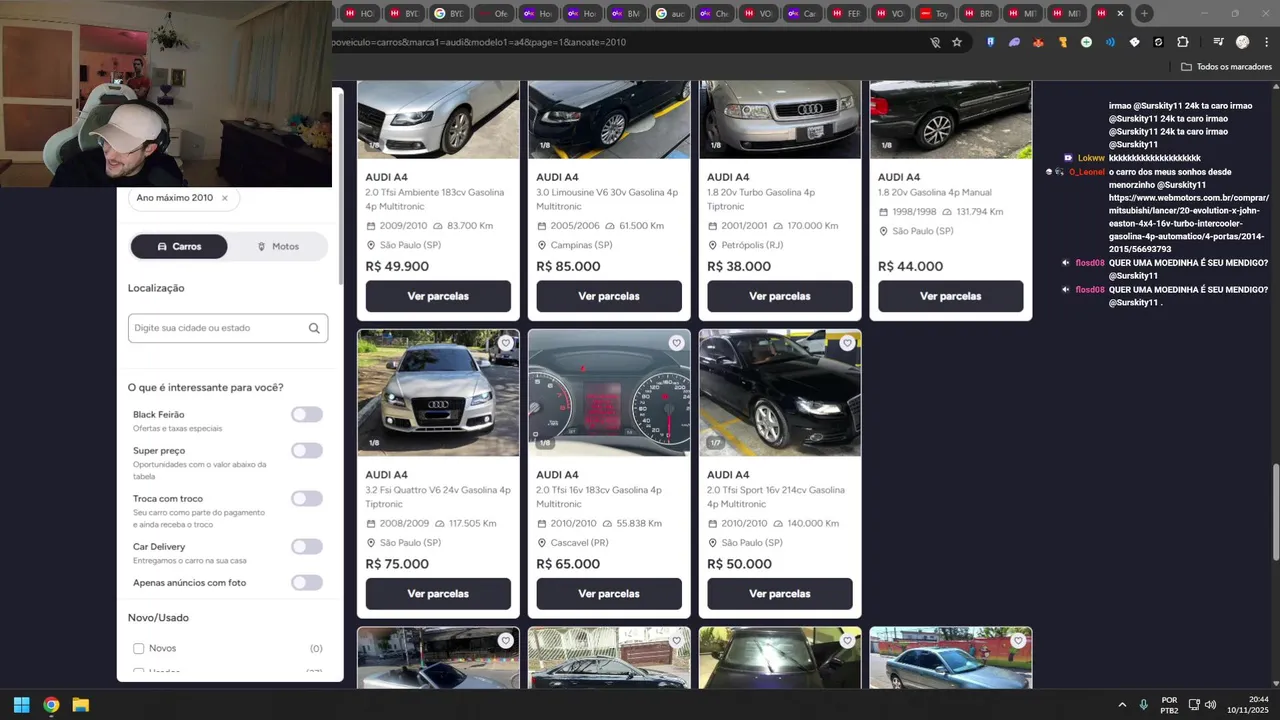Click the location search magnifier icon
1280x720 pixels.
click(314, 328)
